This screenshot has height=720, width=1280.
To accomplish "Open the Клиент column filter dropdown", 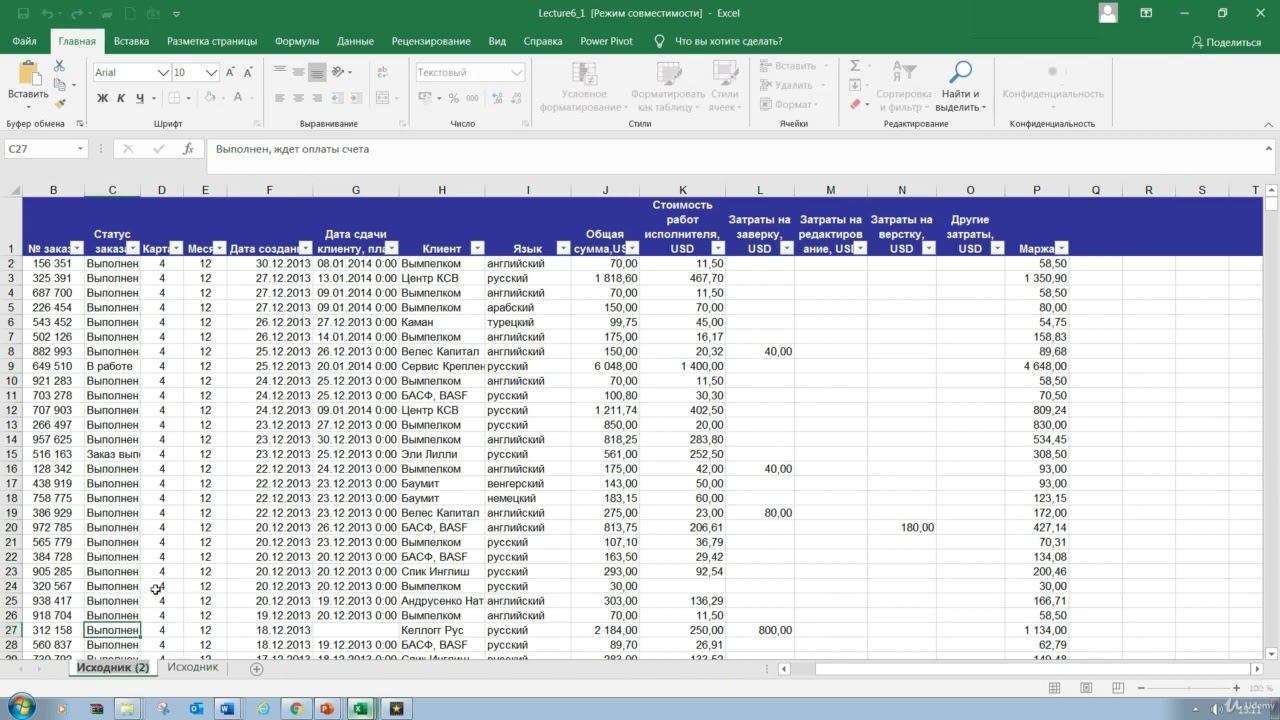I will (476, 249).
